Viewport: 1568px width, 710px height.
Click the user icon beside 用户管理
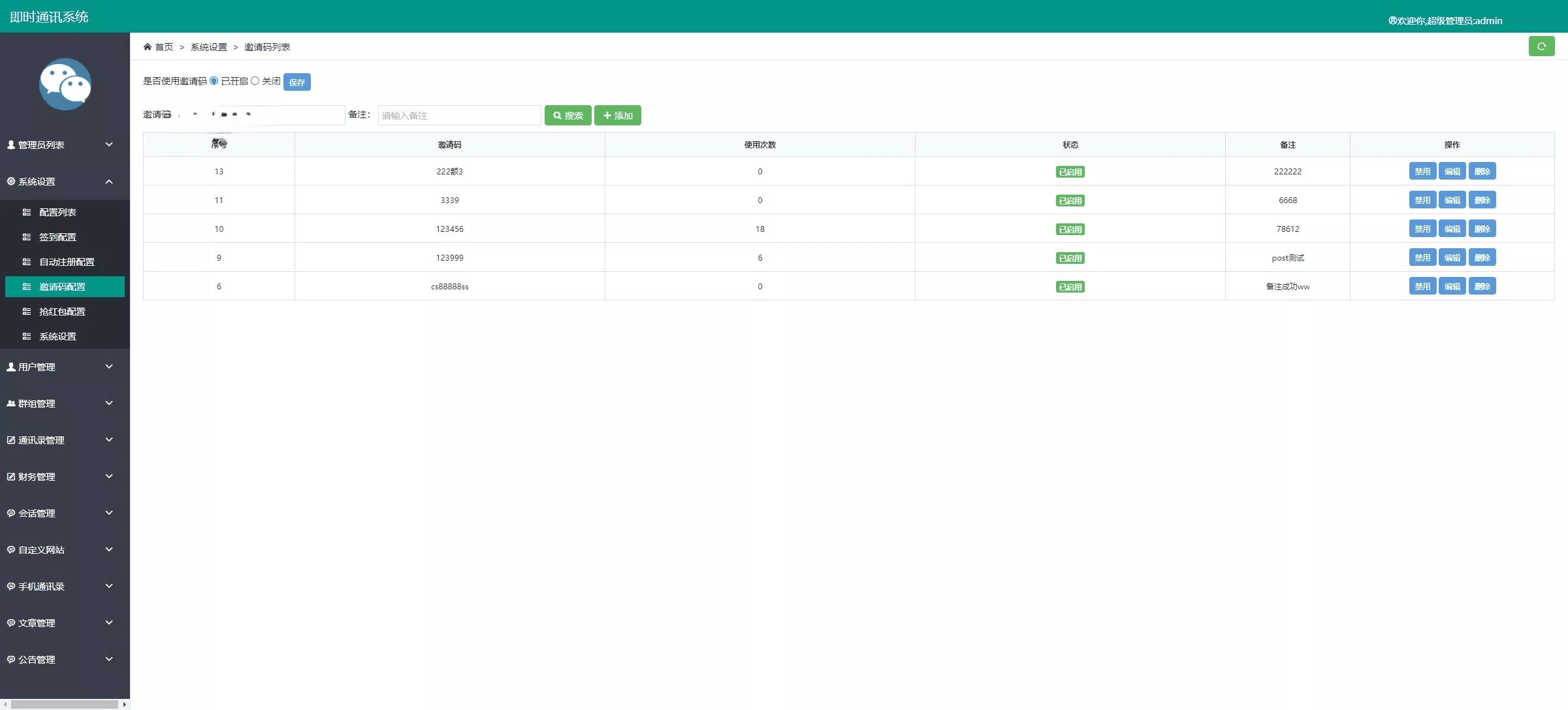click(x=11, y=367)
